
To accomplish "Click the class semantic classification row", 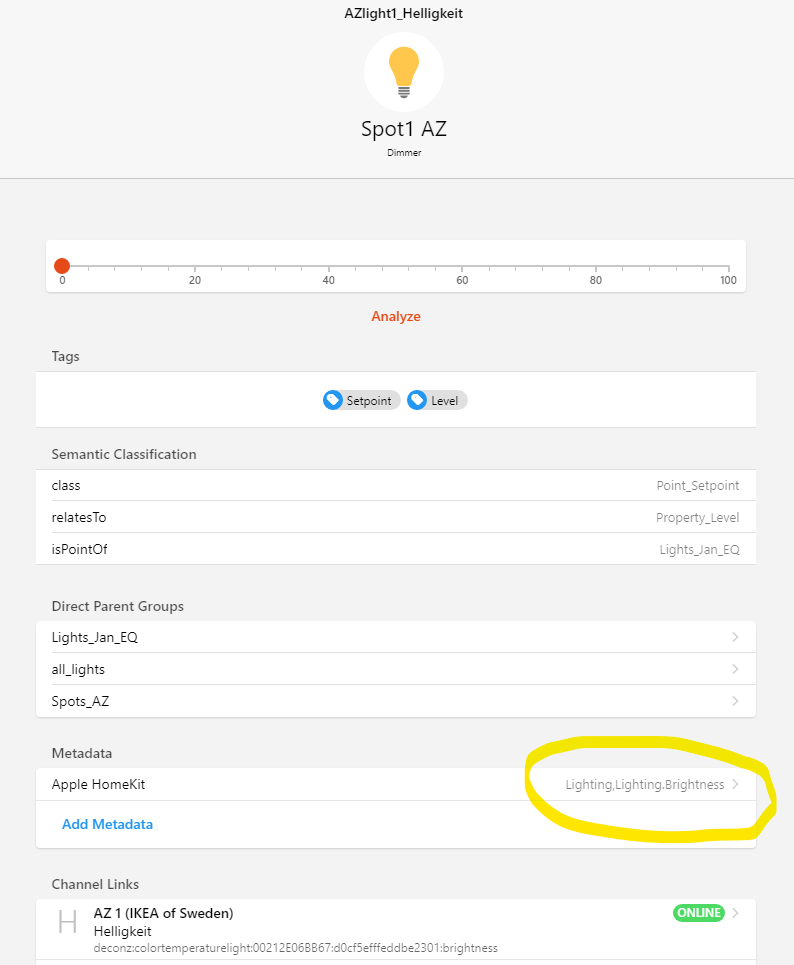I will [x=395, y=485].
